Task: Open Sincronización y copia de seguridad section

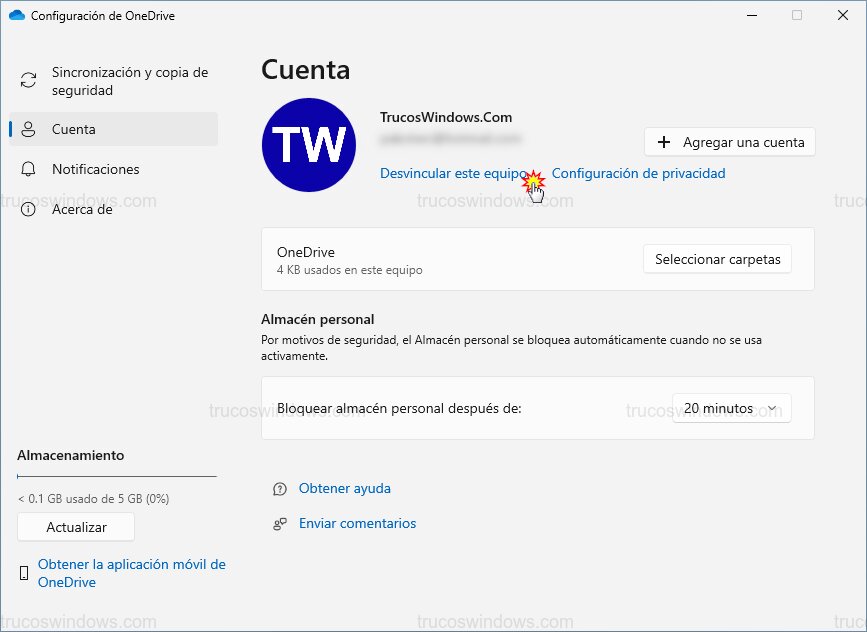Action: pyautogui.click(x=129, y=81)
